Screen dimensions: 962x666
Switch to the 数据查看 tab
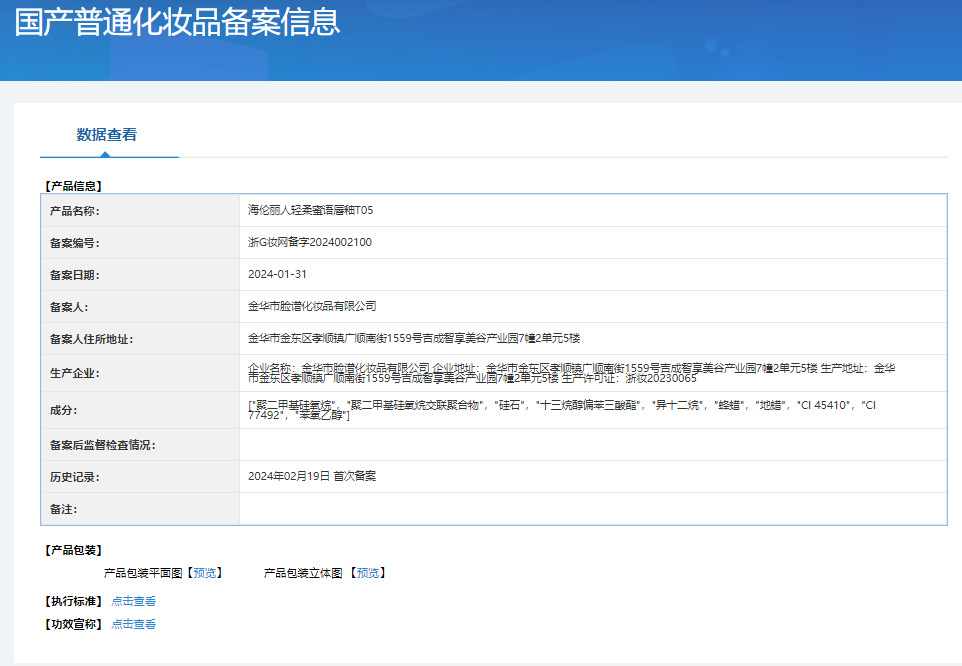[107, 135]
